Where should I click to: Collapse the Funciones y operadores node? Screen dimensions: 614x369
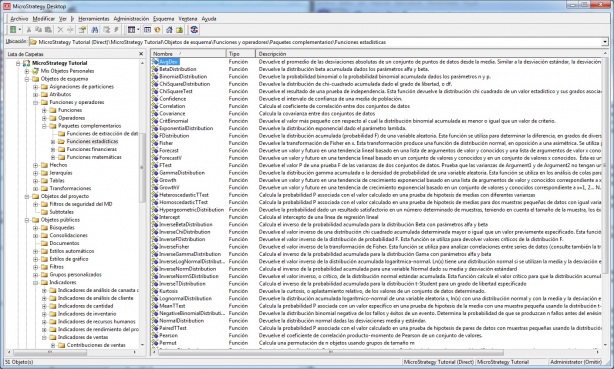(35, 102)
